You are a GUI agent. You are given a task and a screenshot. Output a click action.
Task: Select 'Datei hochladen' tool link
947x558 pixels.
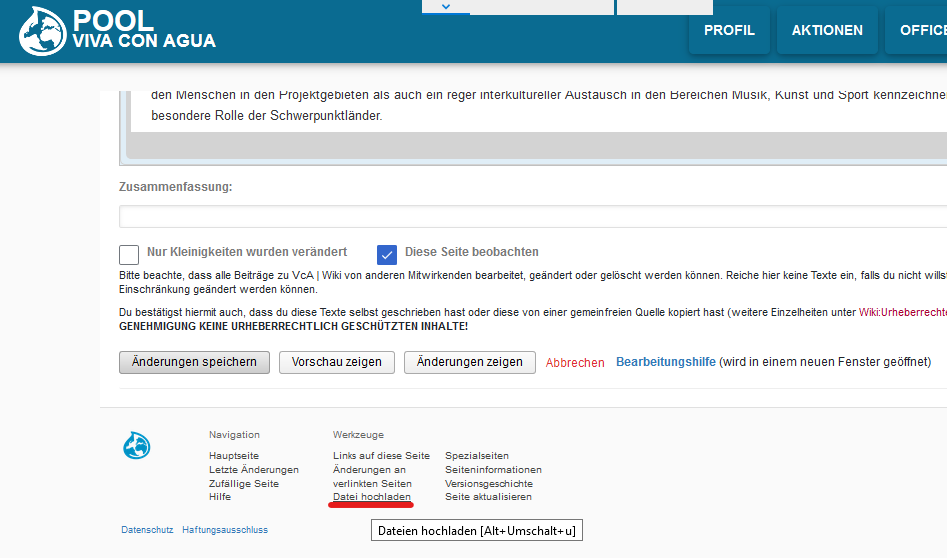[372, 497]
